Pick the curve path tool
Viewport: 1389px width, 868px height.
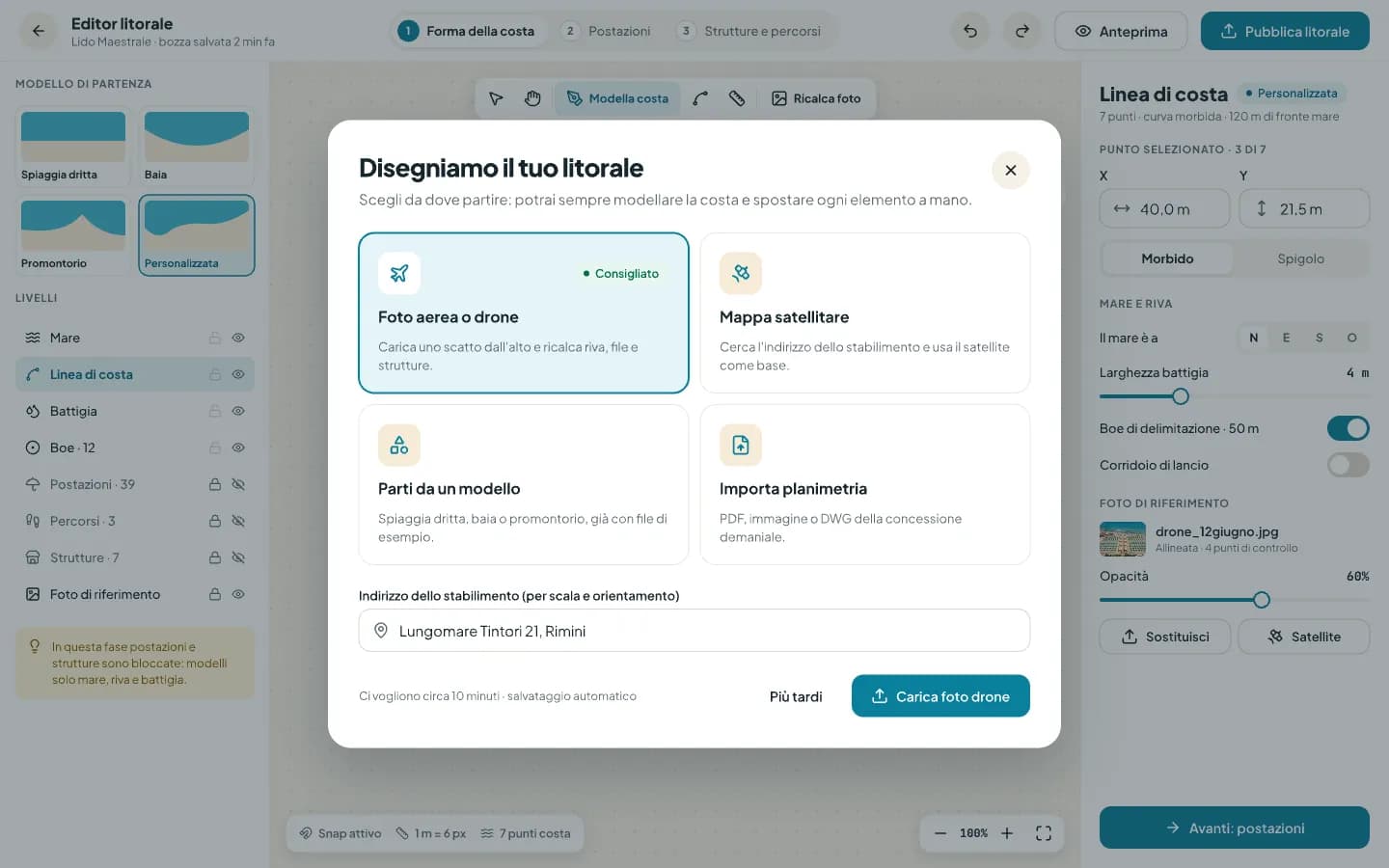tap(700, 98)
